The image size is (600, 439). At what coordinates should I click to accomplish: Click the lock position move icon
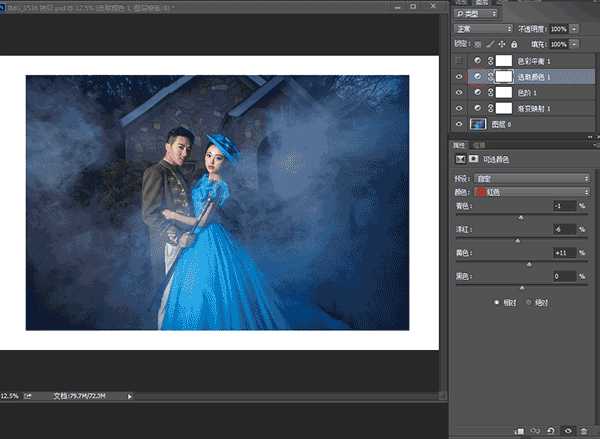(x=502, y=44)
